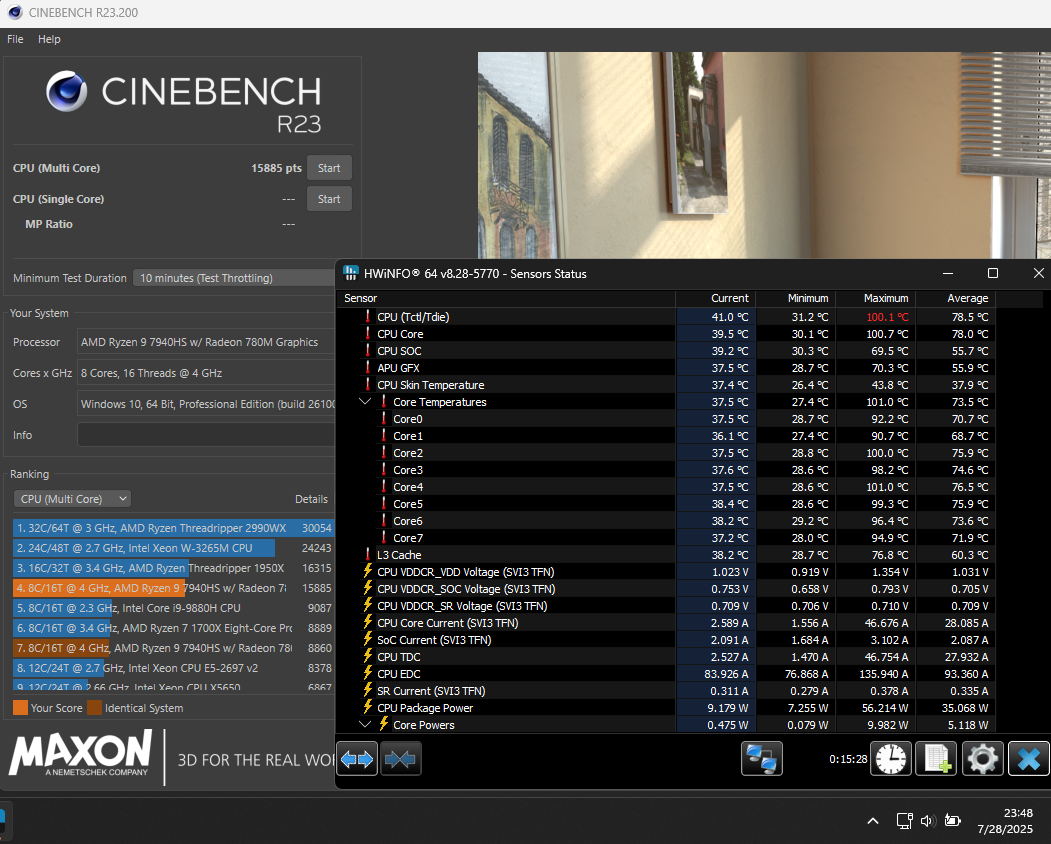Image resolution: width=1051 pixels, height=844 pixels.
Task: Collapse the Core Temperatures group
Action: point(365,401)
